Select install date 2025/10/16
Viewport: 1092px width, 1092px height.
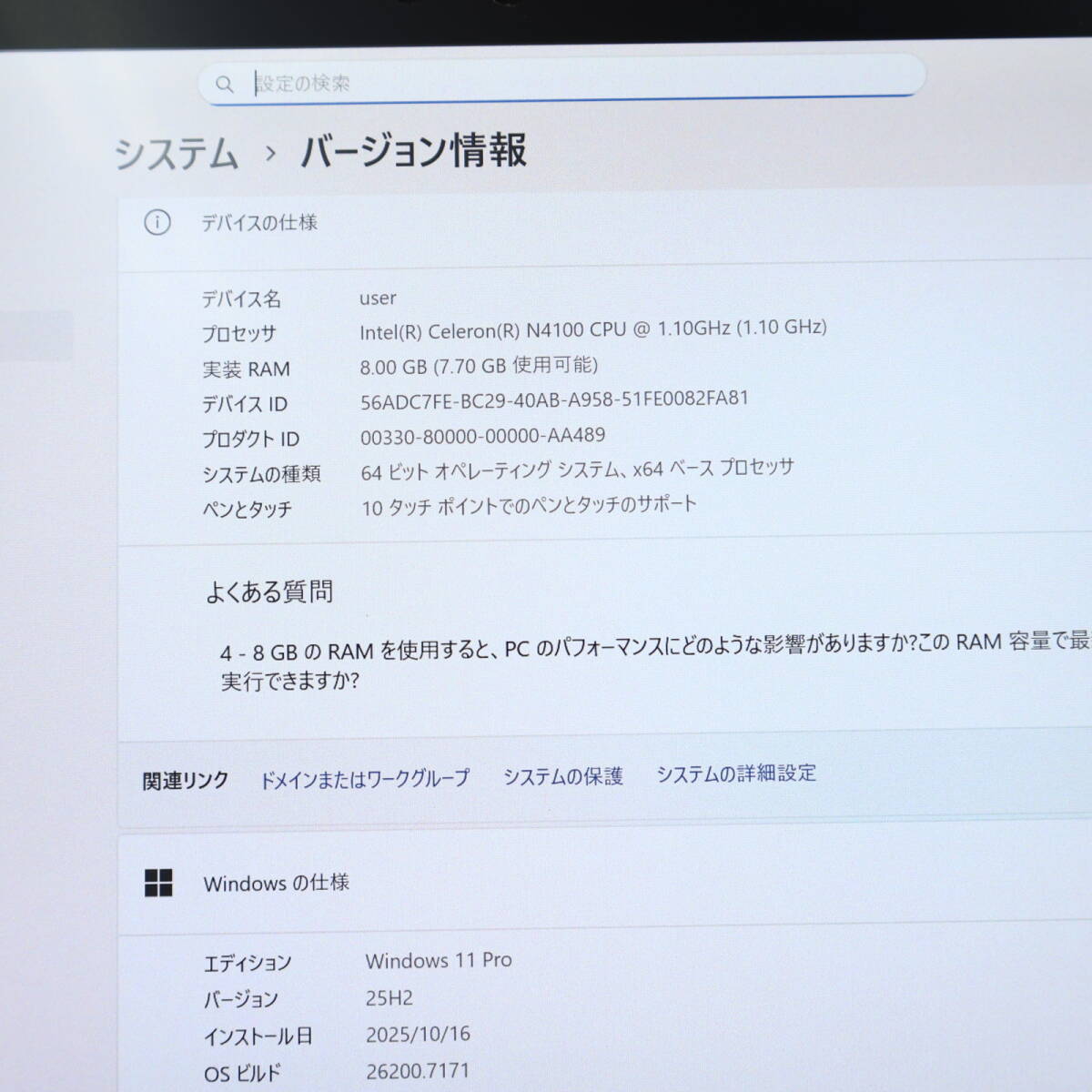[419, 1035]
